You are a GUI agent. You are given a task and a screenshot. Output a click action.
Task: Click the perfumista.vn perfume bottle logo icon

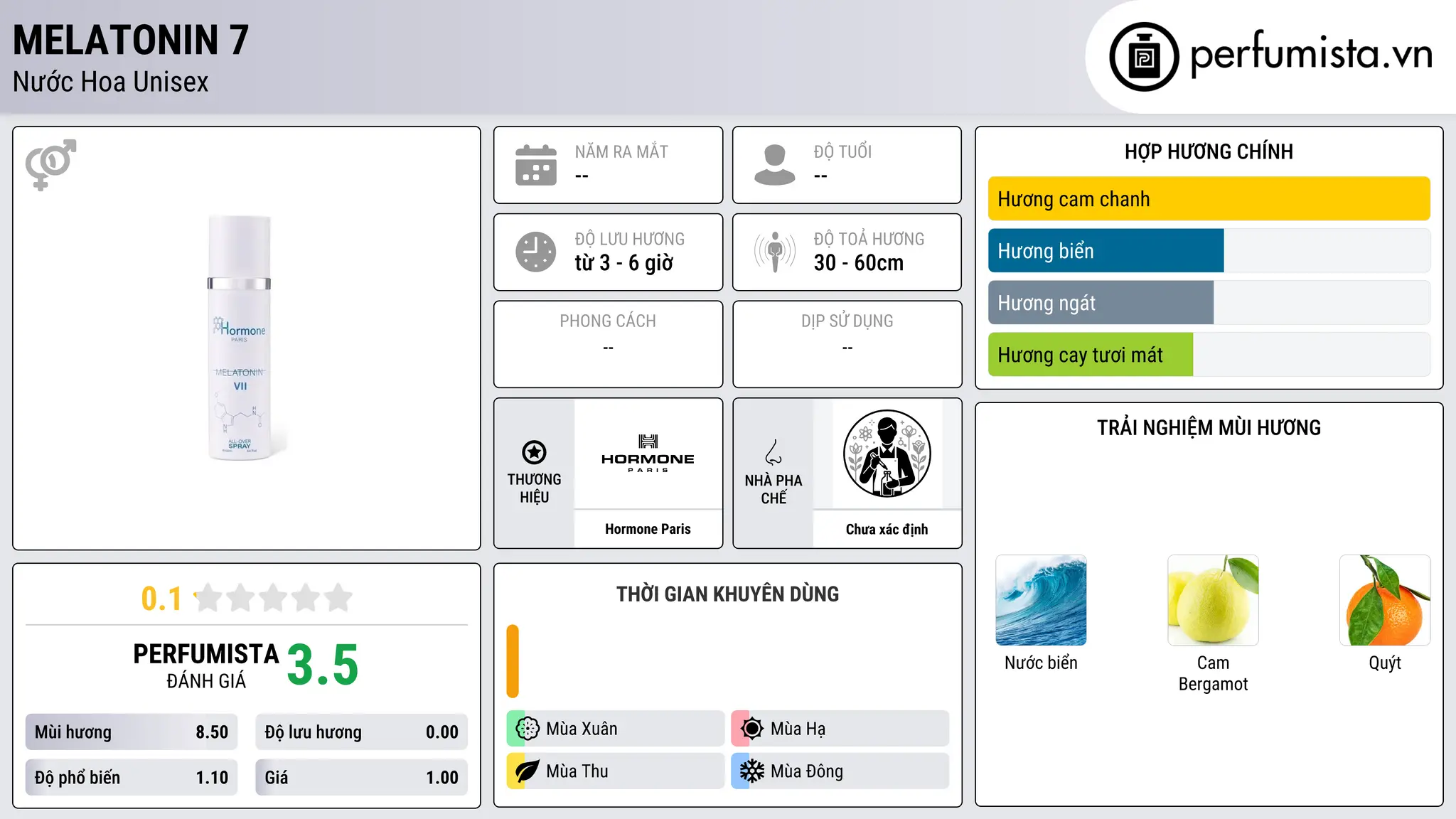pyautogui.click(x=1144, y=57)
